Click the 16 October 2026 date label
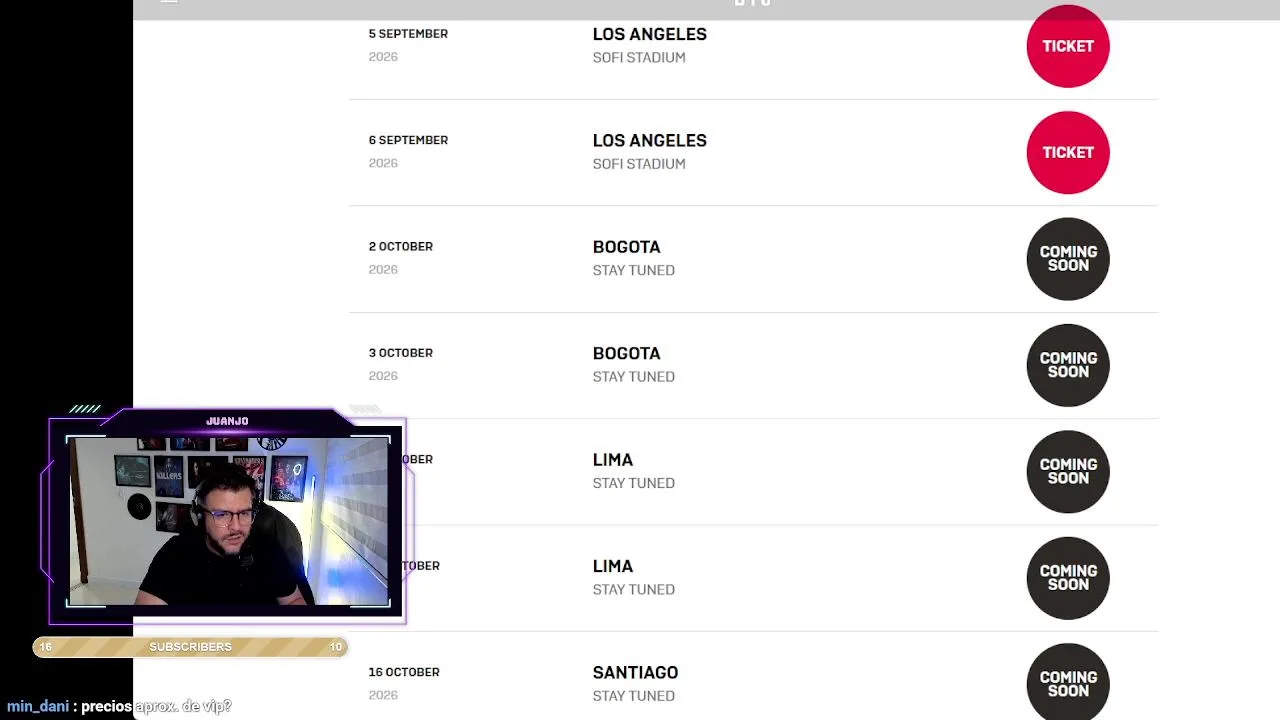Screen dimensions: 1280x720 [x=404, y=672]
